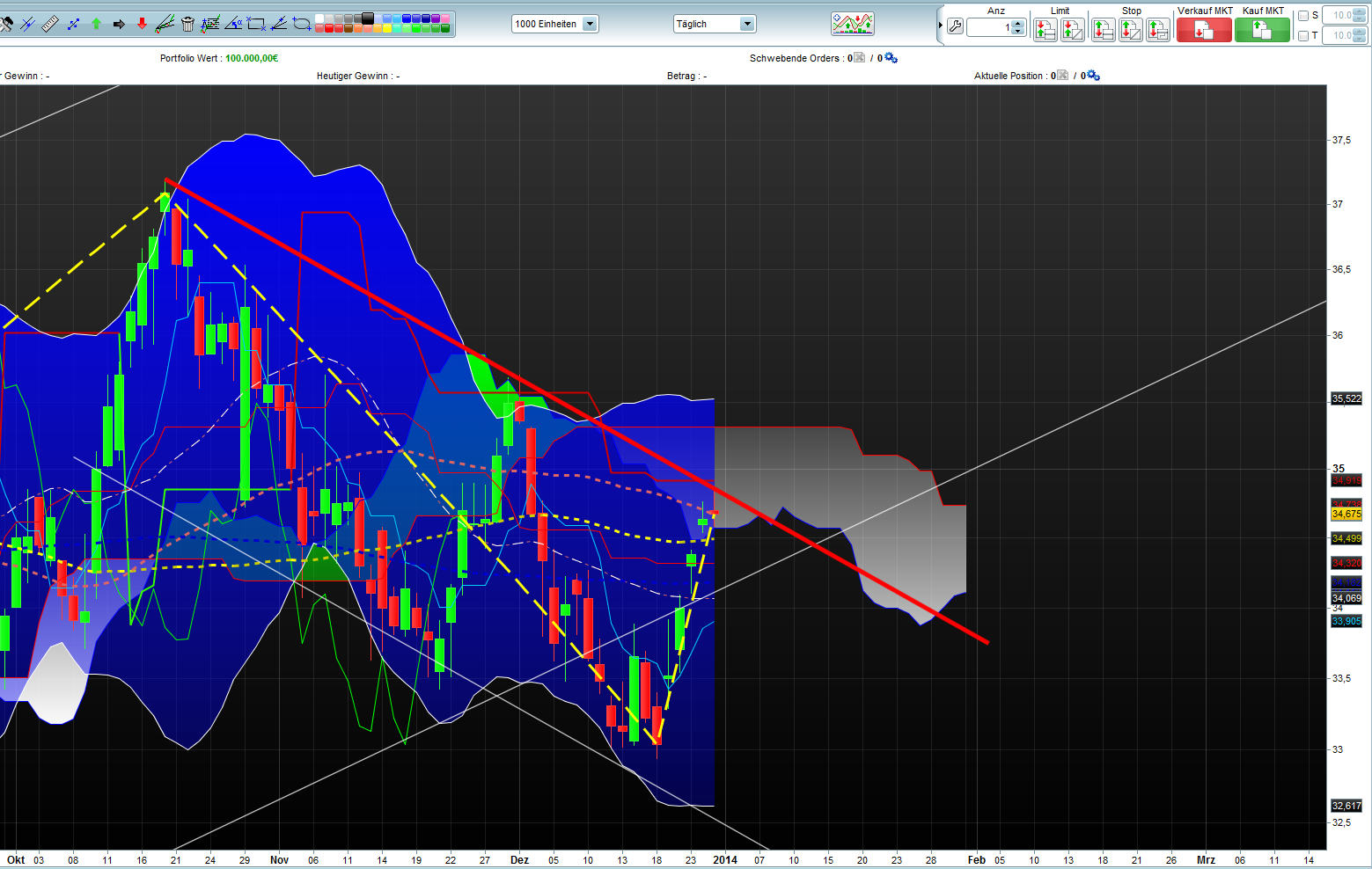Select the Fibonacci retracement lines tool
1372x869 pixels.
(x=210, y=24)
